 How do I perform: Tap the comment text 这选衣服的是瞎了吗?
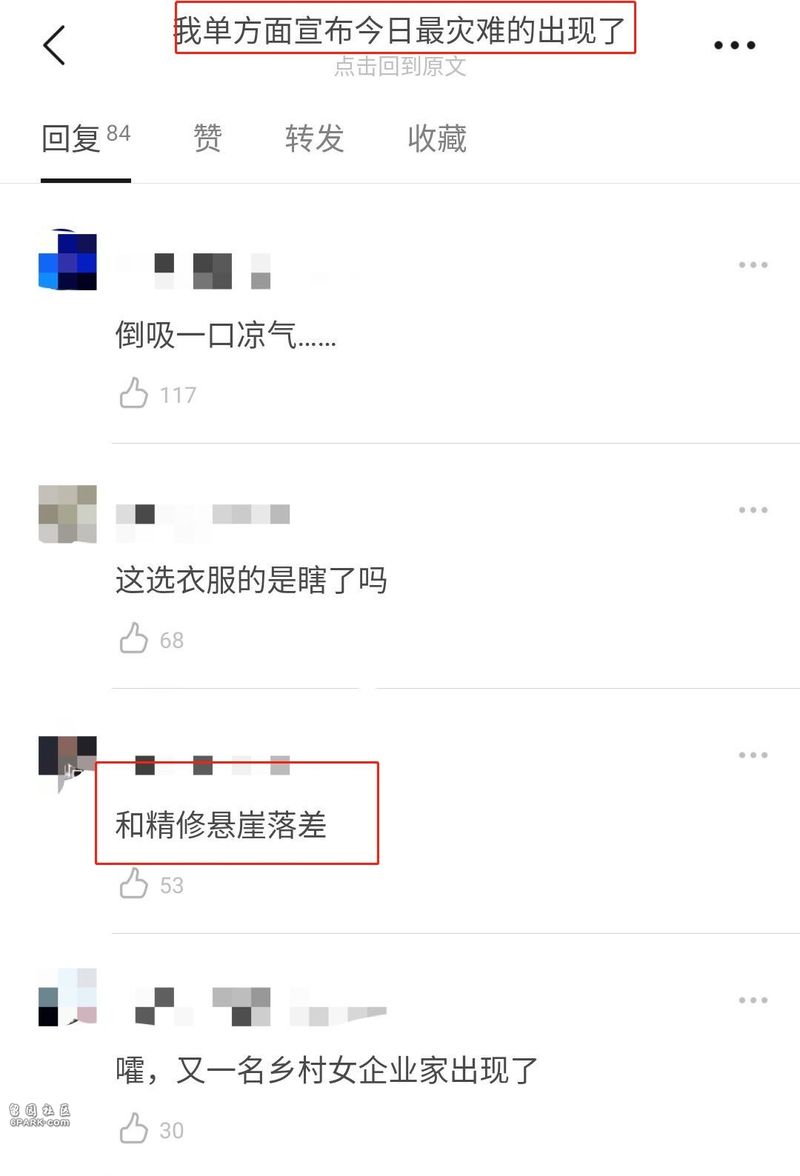tap(251, 580)
